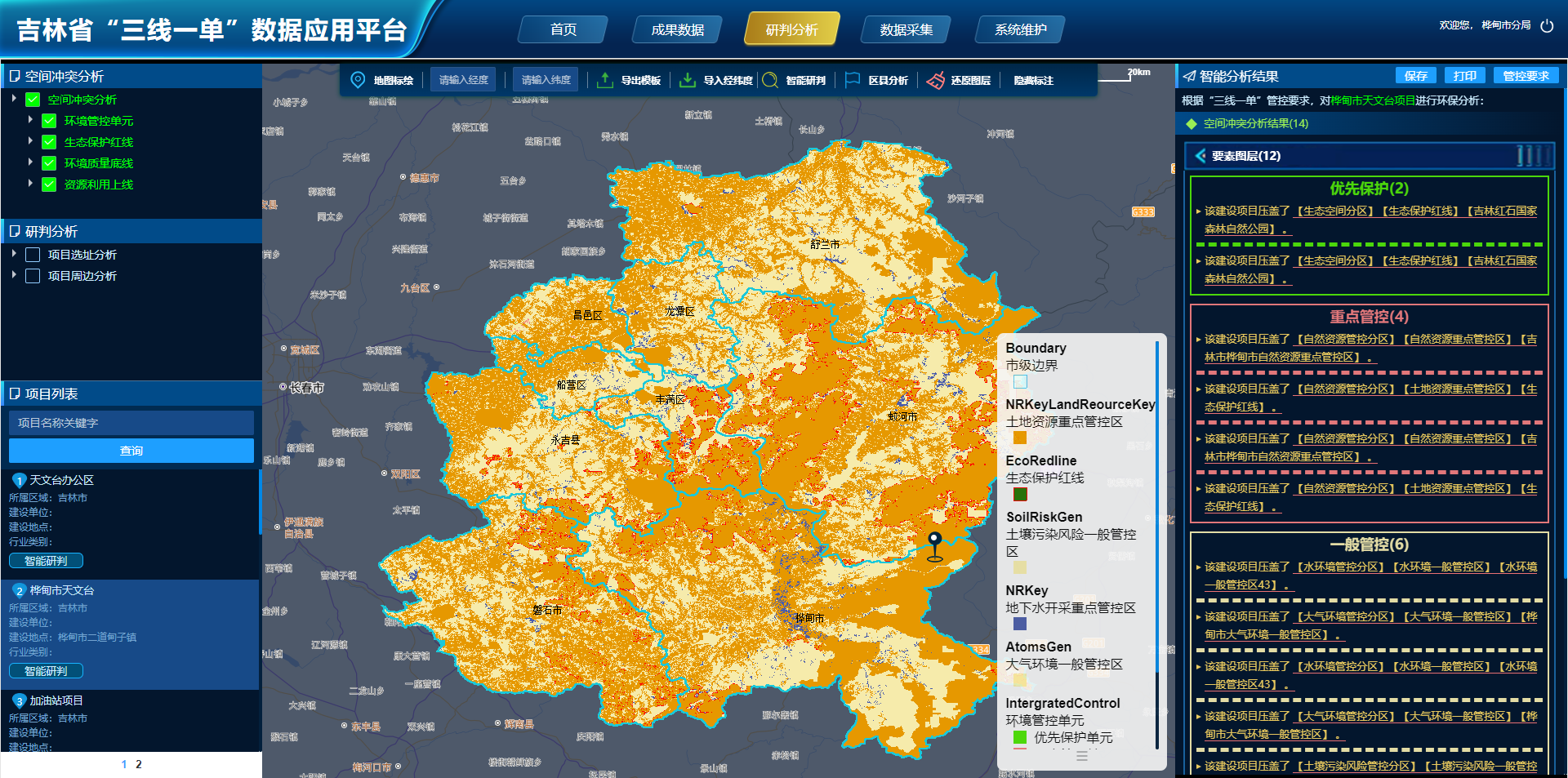
Task: Check the 项目周边分析 checkbox
Action: [33, 276]
